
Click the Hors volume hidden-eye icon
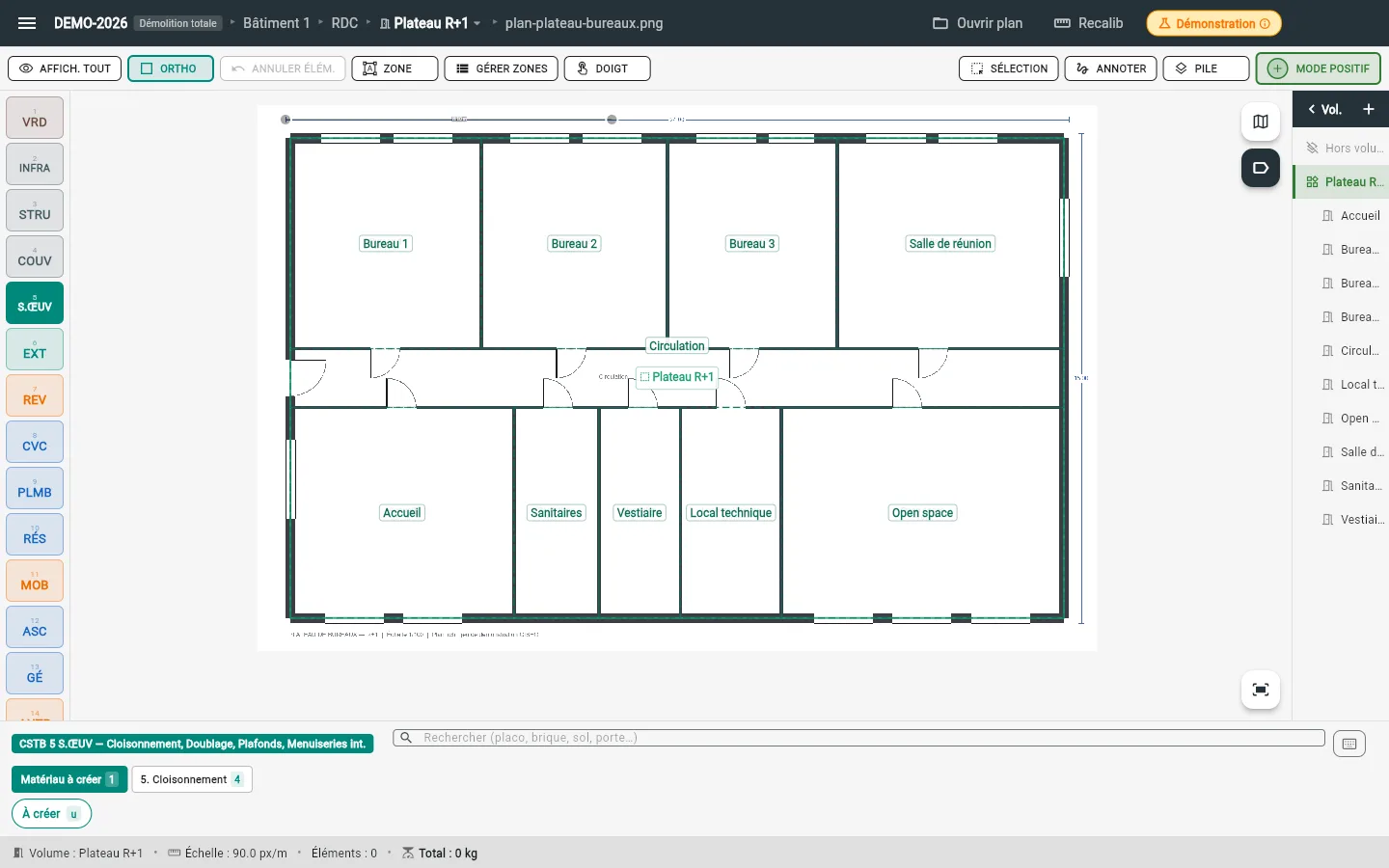pyautogui.click(x=1312, y=148)
